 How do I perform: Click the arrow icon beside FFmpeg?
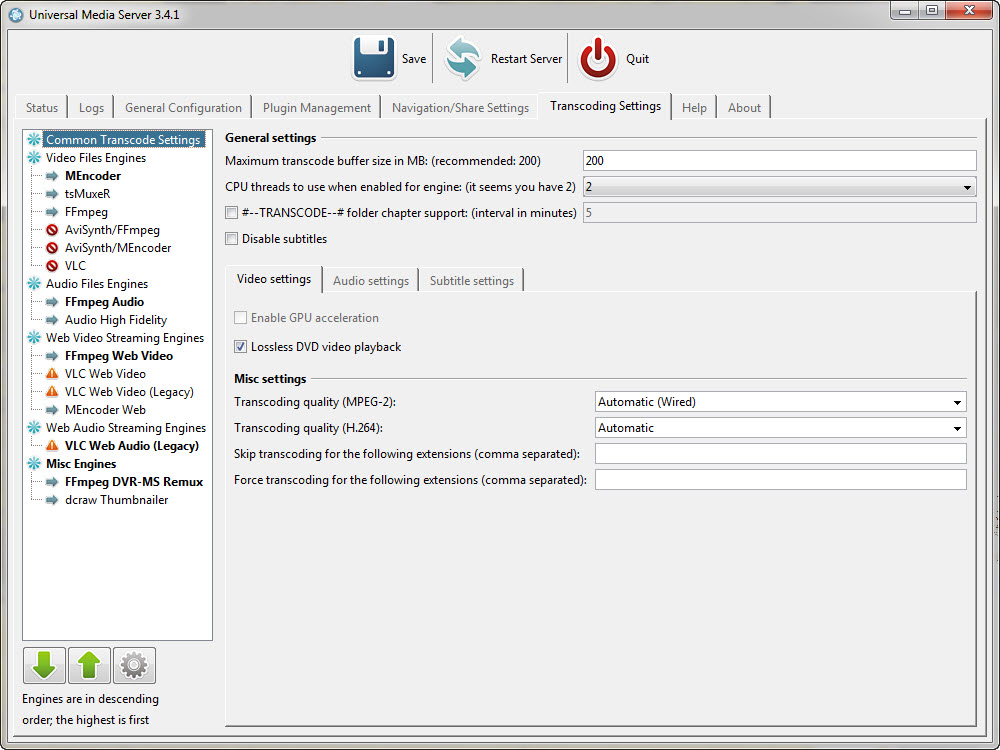click(52, 212)
